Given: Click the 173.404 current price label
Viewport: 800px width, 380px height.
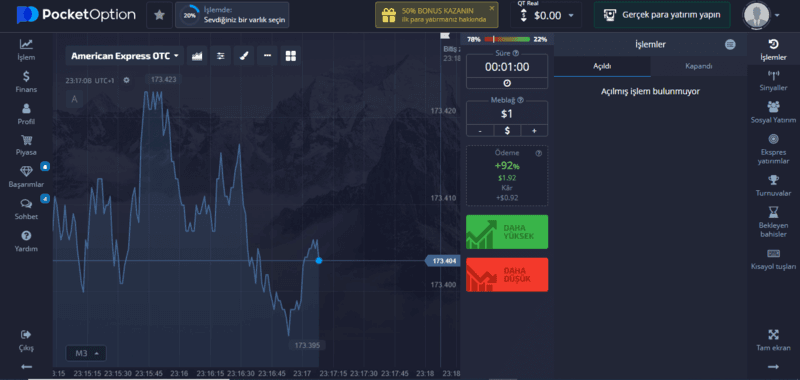Looking at the screenshot, I should (x=442, y=261).
